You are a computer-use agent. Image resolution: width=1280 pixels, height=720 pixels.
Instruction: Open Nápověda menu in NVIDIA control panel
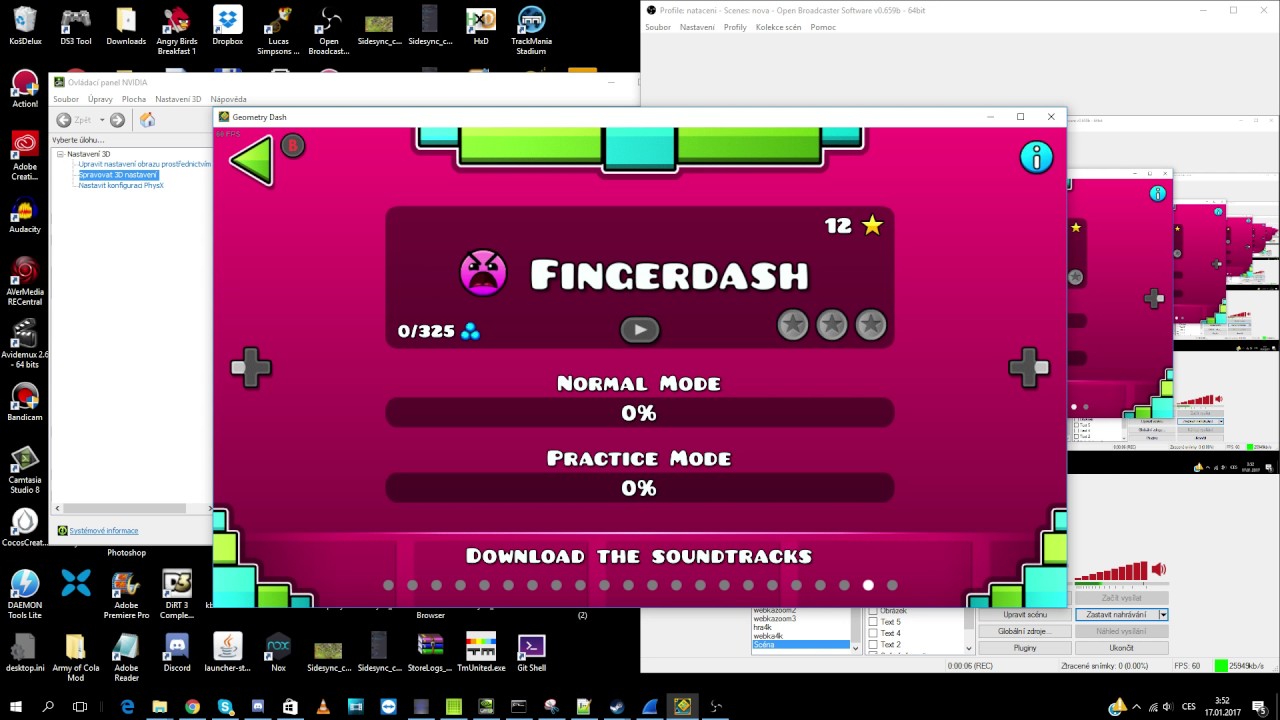(228, 99)
